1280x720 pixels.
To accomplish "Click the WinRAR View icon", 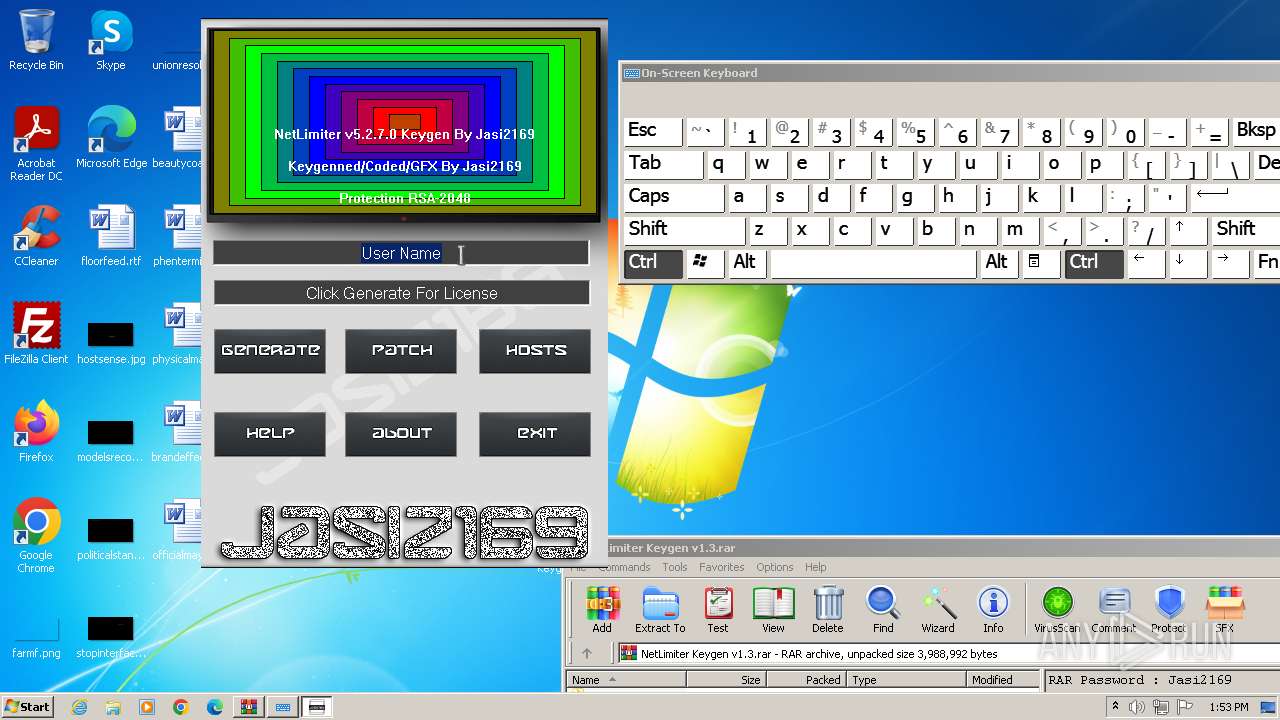I will tap(773, 610).
